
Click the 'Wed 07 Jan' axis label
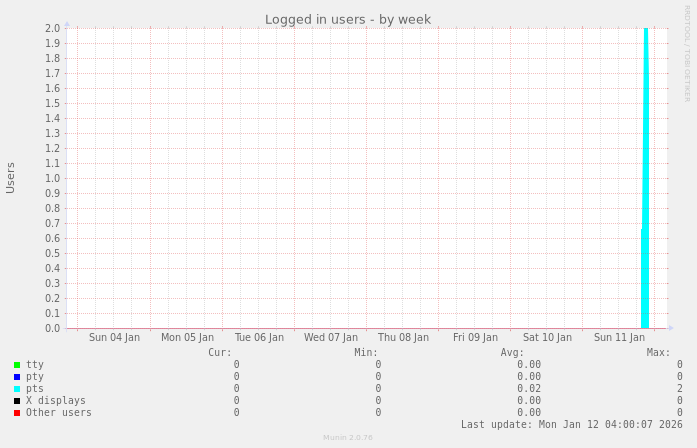point(331,337)
